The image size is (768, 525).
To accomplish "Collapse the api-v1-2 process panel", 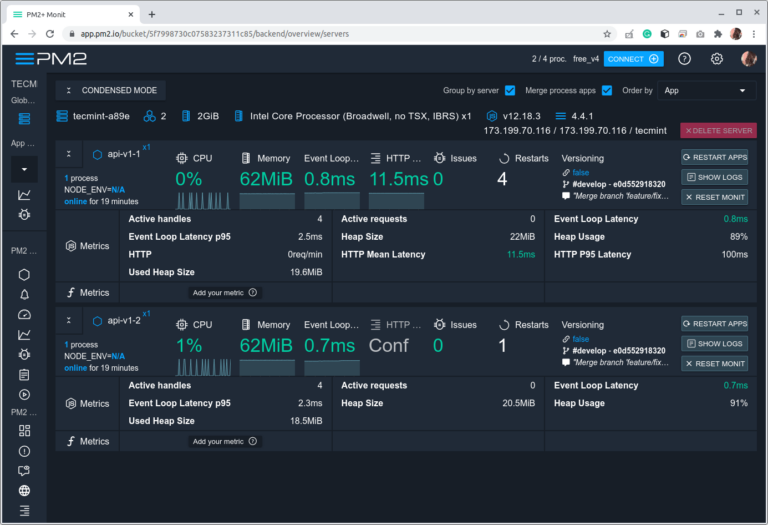I will coord(69,322).
